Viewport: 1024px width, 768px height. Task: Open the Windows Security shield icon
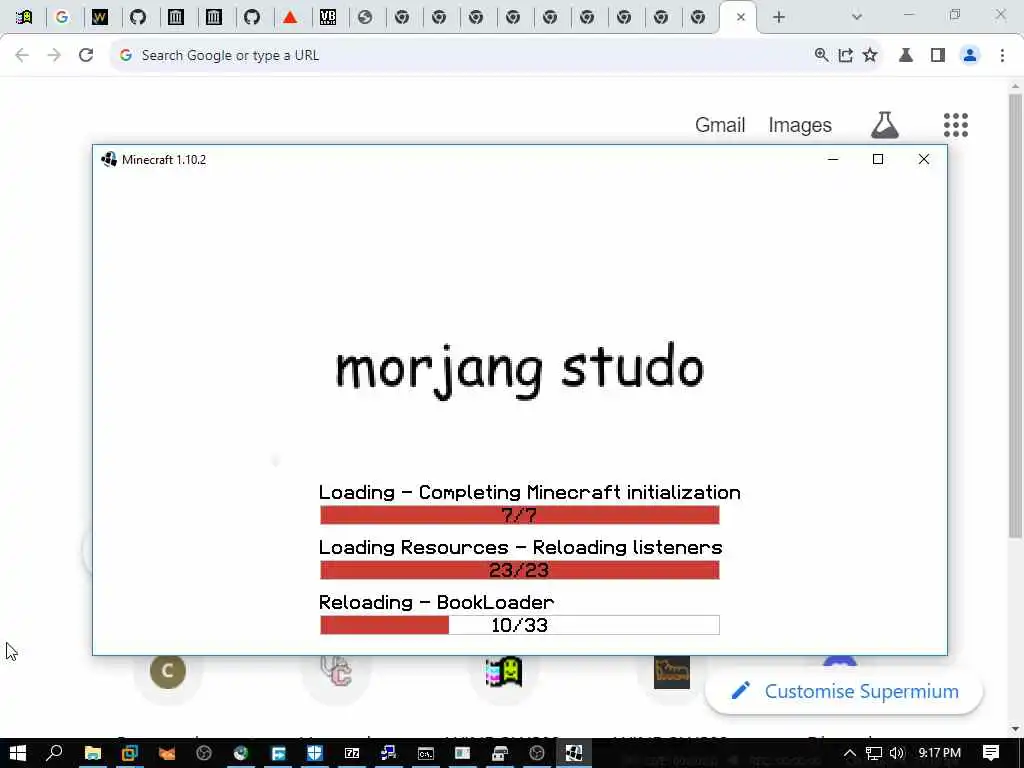point(315,753)
